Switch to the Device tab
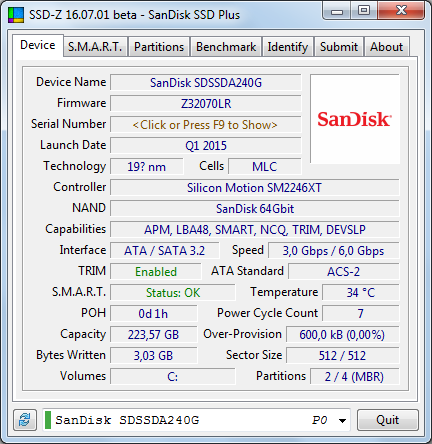 (38, 45)
